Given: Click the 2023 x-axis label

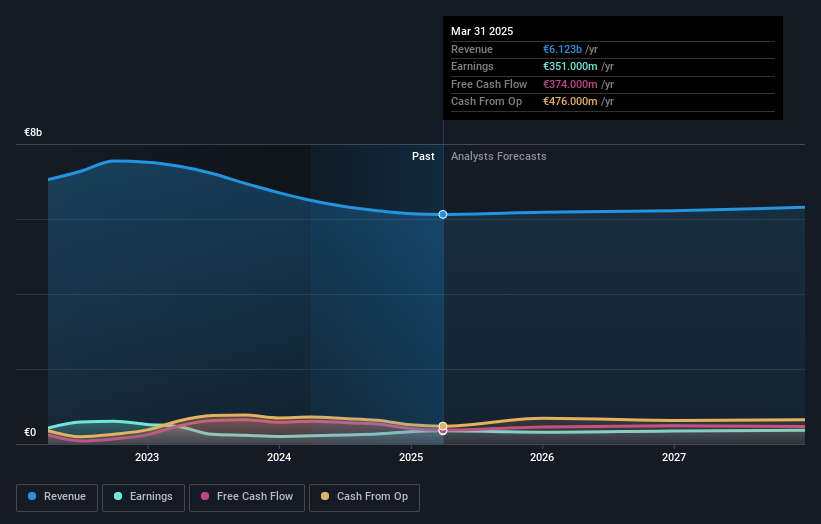Looking at the screenshot, I should 147,458.
